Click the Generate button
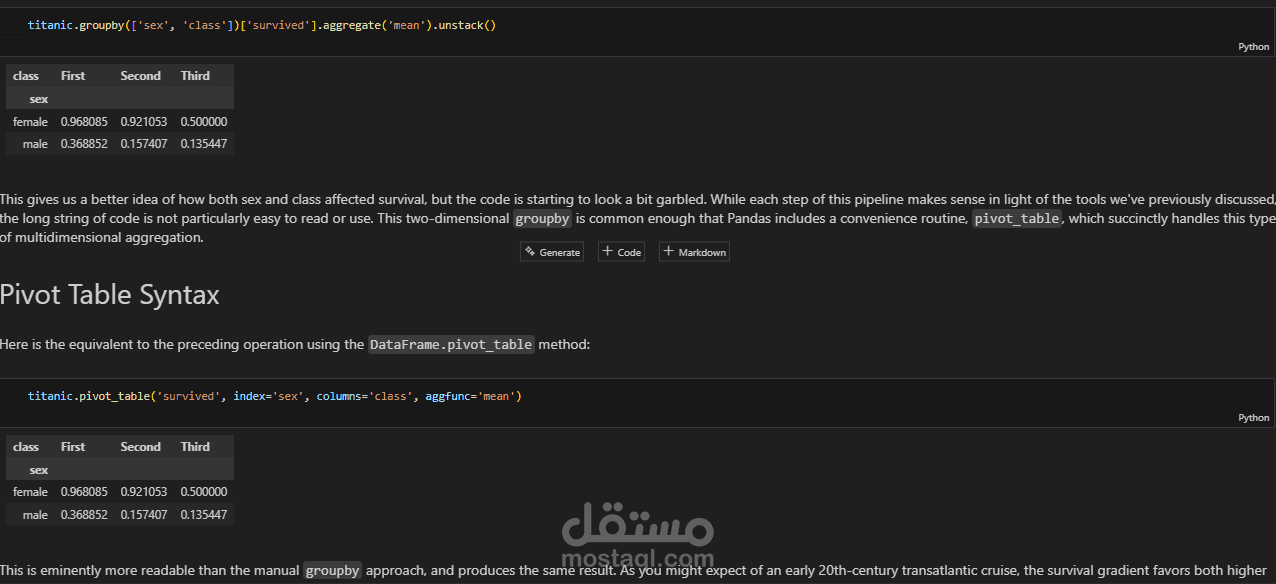This screenshot has height=584, width=1276. pos(551,251)
